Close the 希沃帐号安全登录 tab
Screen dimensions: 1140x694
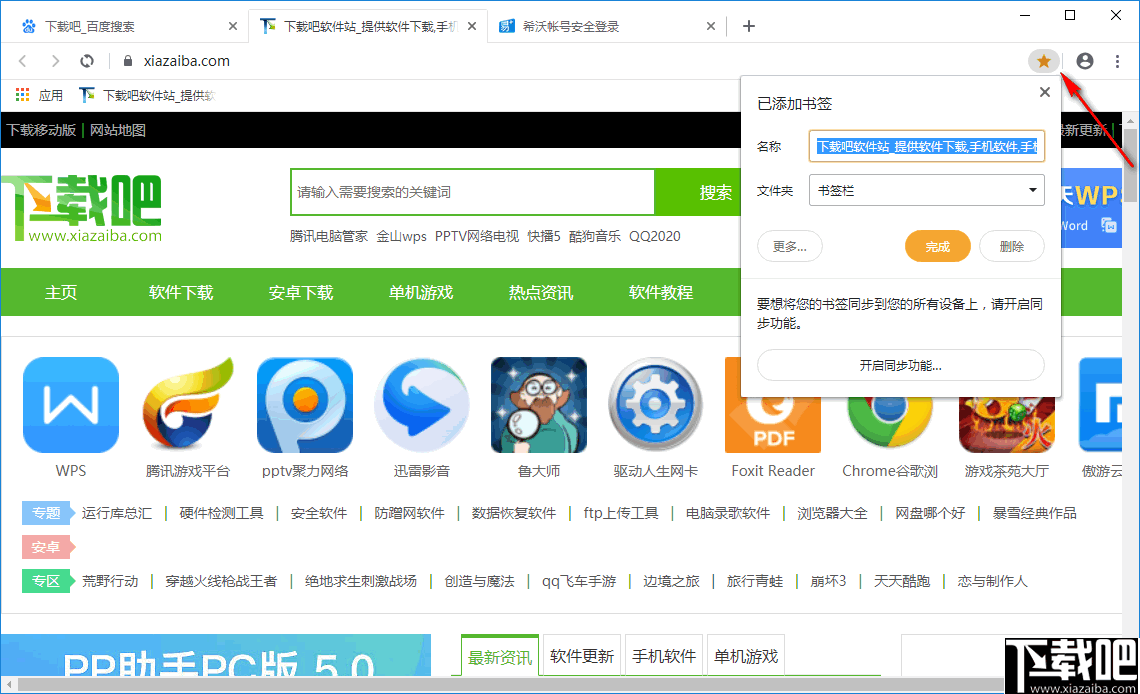tap(711, 26)
